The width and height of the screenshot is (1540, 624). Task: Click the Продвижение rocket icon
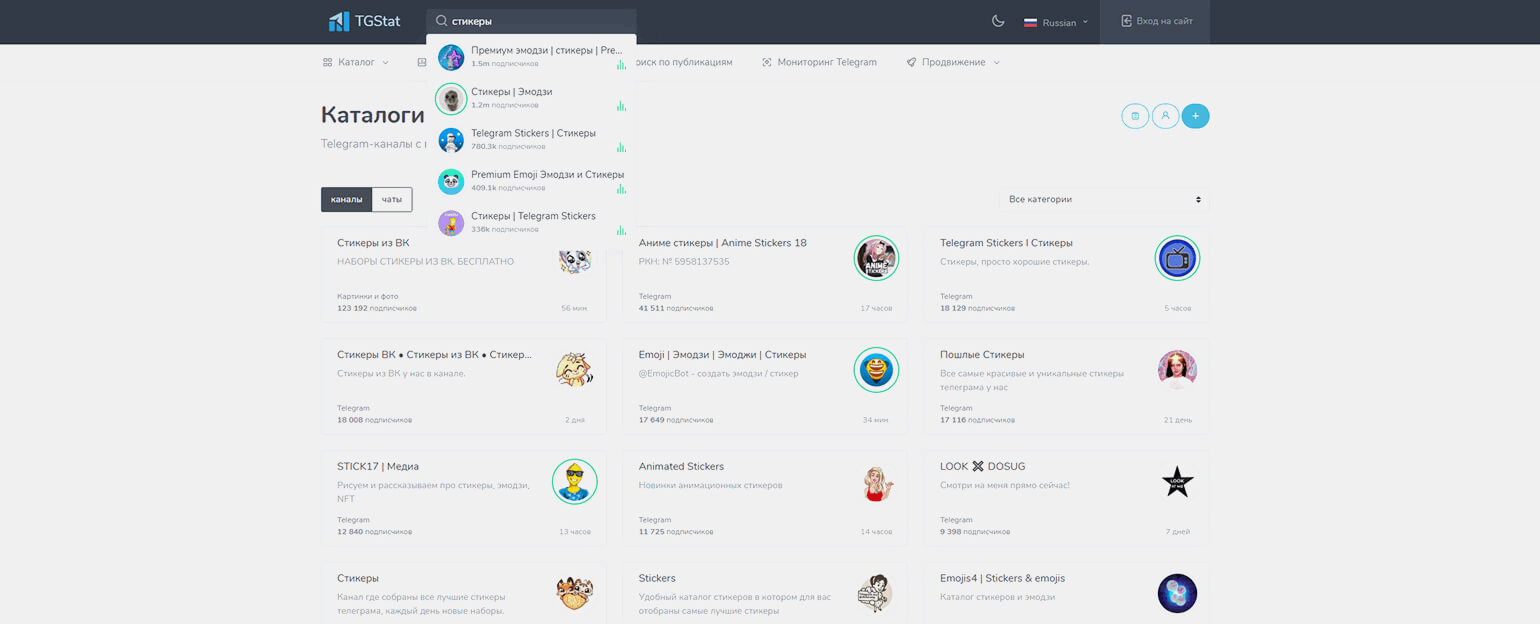click(x=911, y=62)
